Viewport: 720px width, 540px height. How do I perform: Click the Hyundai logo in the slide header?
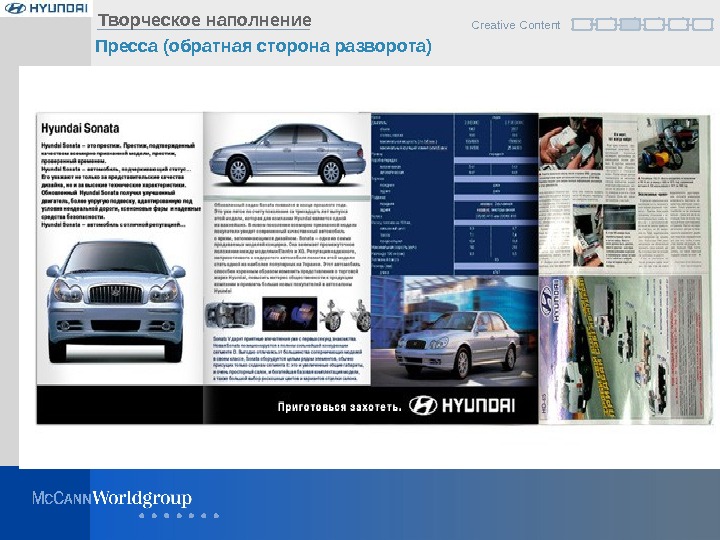tap(46, 8)
